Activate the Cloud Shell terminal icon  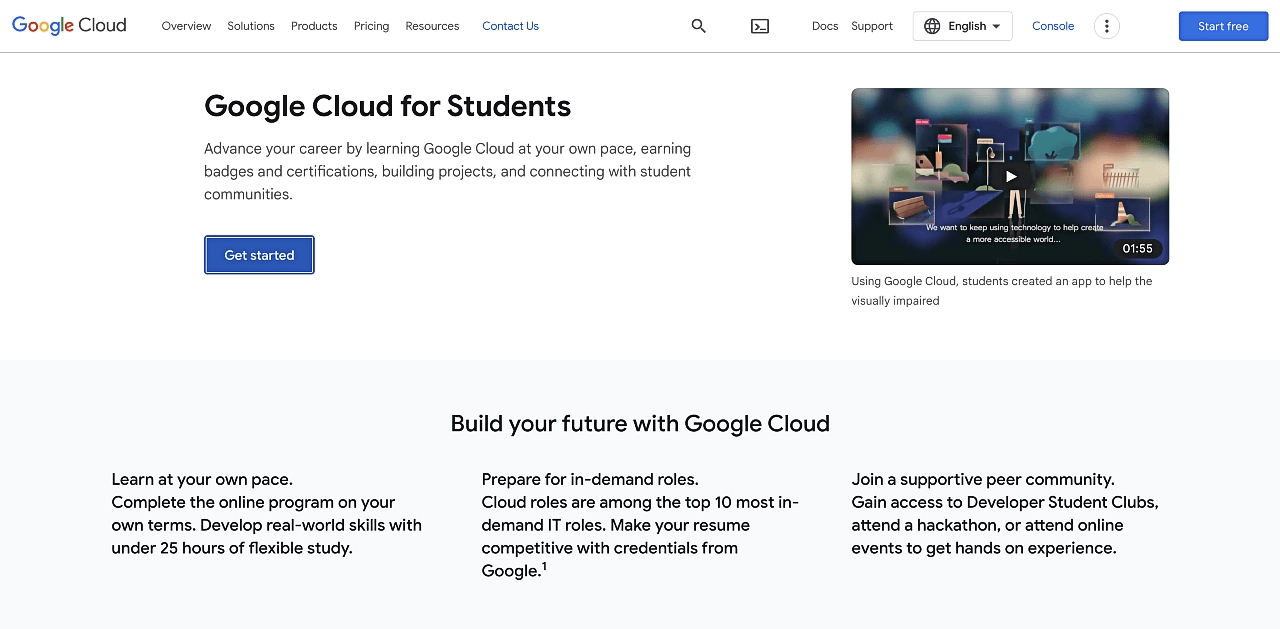click(x=760, y=26)
